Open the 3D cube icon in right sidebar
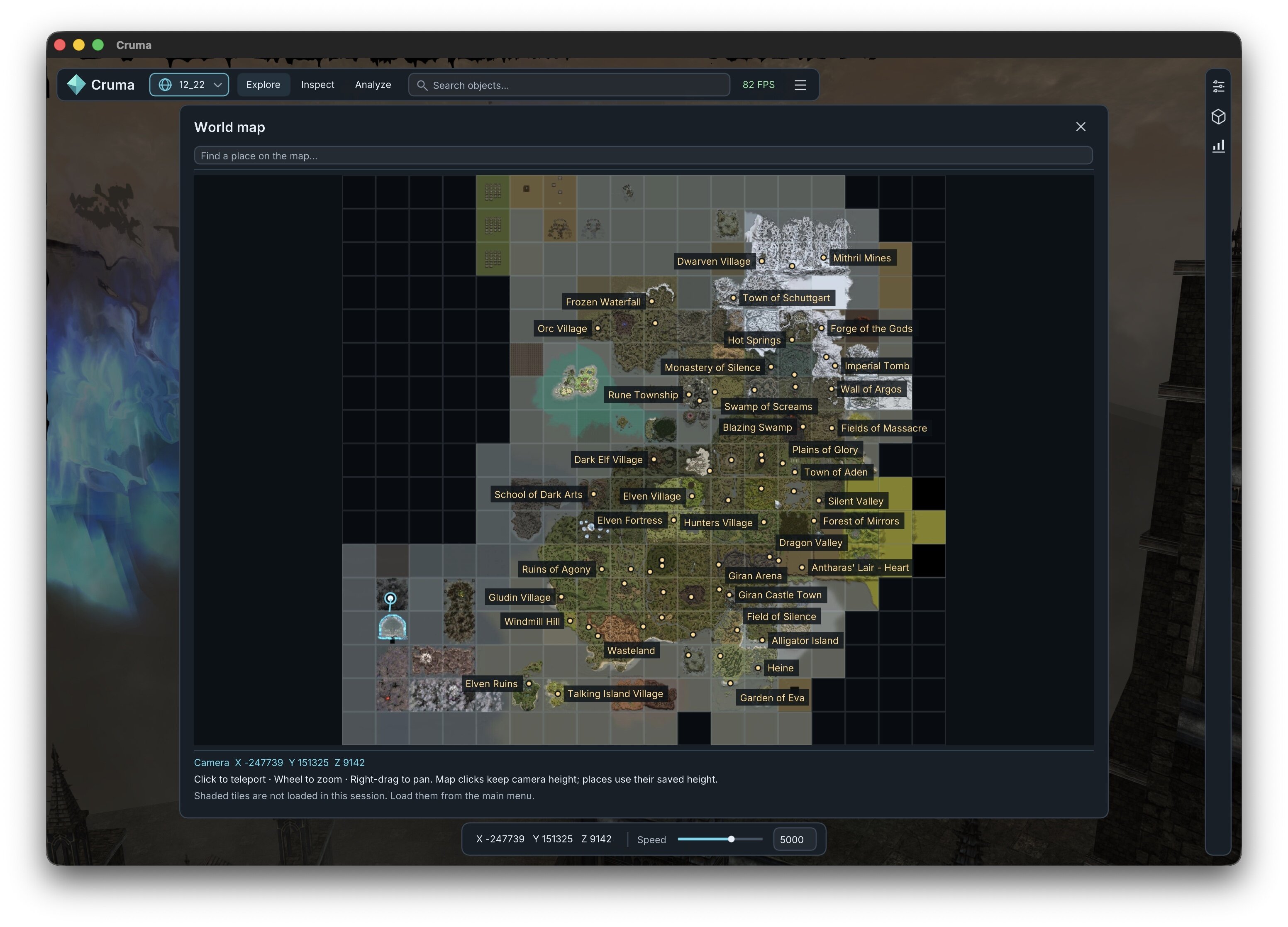 (1218, 117)
